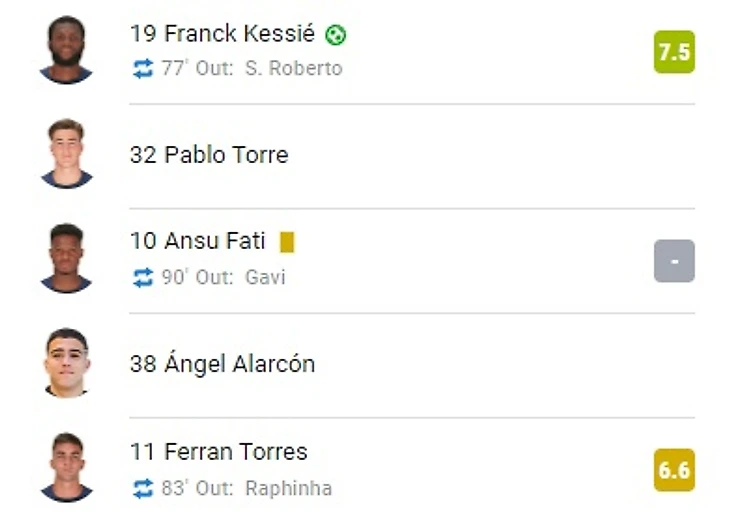Viewport: 730px width, 513px height.
Task: Click the yellow card icon next to Ansu Fati
Action: [287, 242]
